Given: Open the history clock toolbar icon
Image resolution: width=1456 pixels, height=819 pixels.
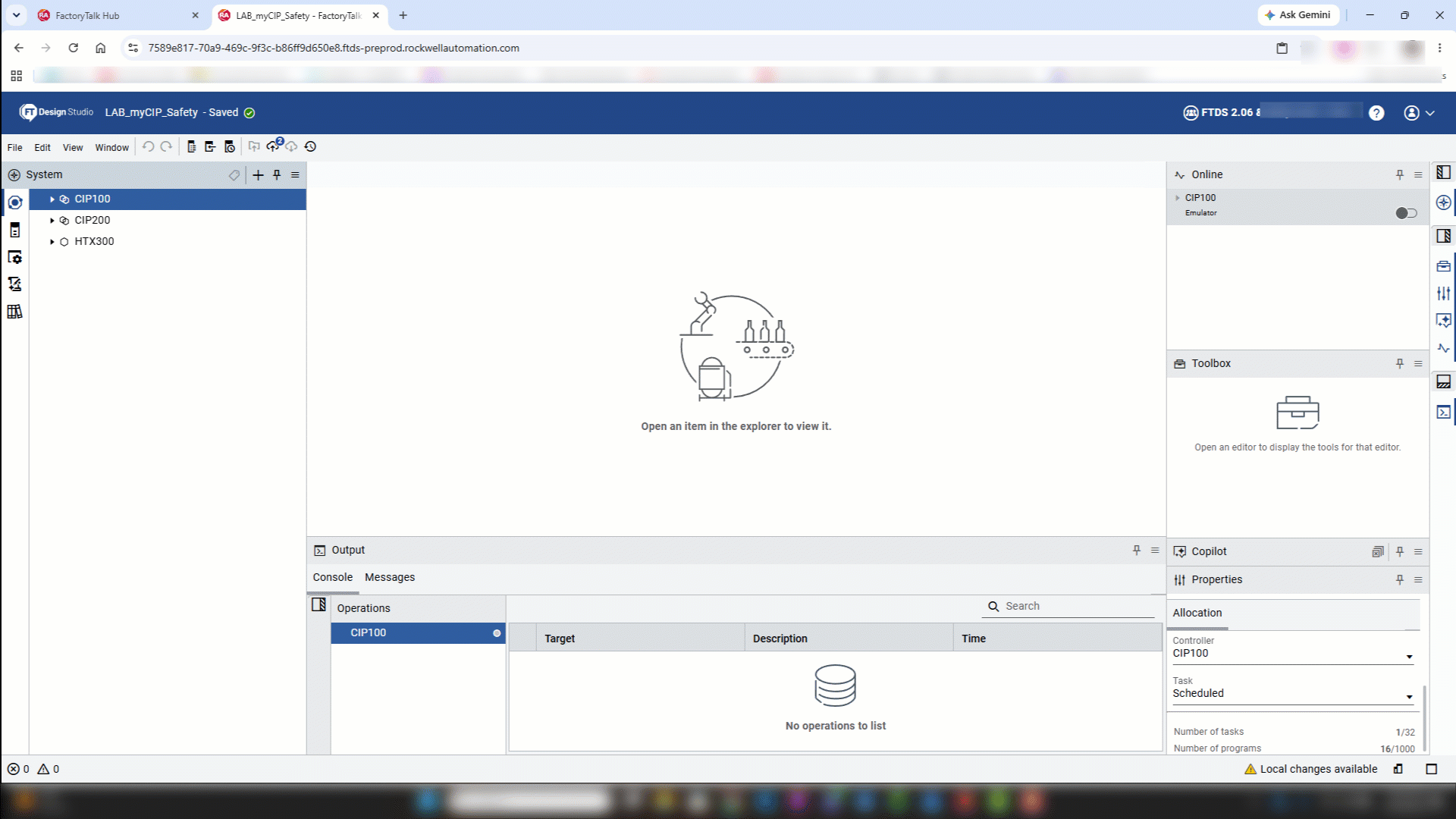Looking at the screenshot, I should coord(310,146).
